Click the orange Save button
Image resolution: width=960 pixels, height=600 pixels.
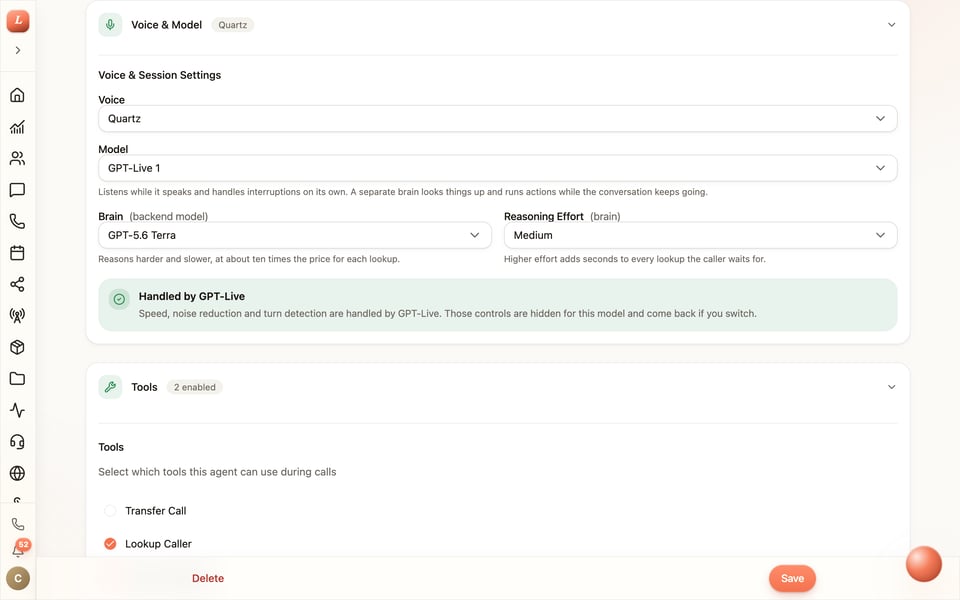pos(792,579)
